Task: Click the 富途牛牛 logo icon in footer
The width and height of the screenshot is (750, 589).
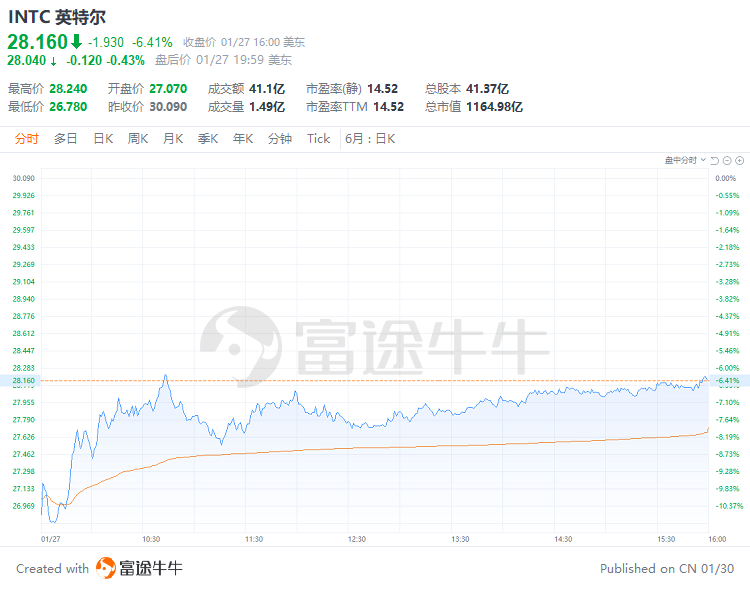Action: pos(106,568)
